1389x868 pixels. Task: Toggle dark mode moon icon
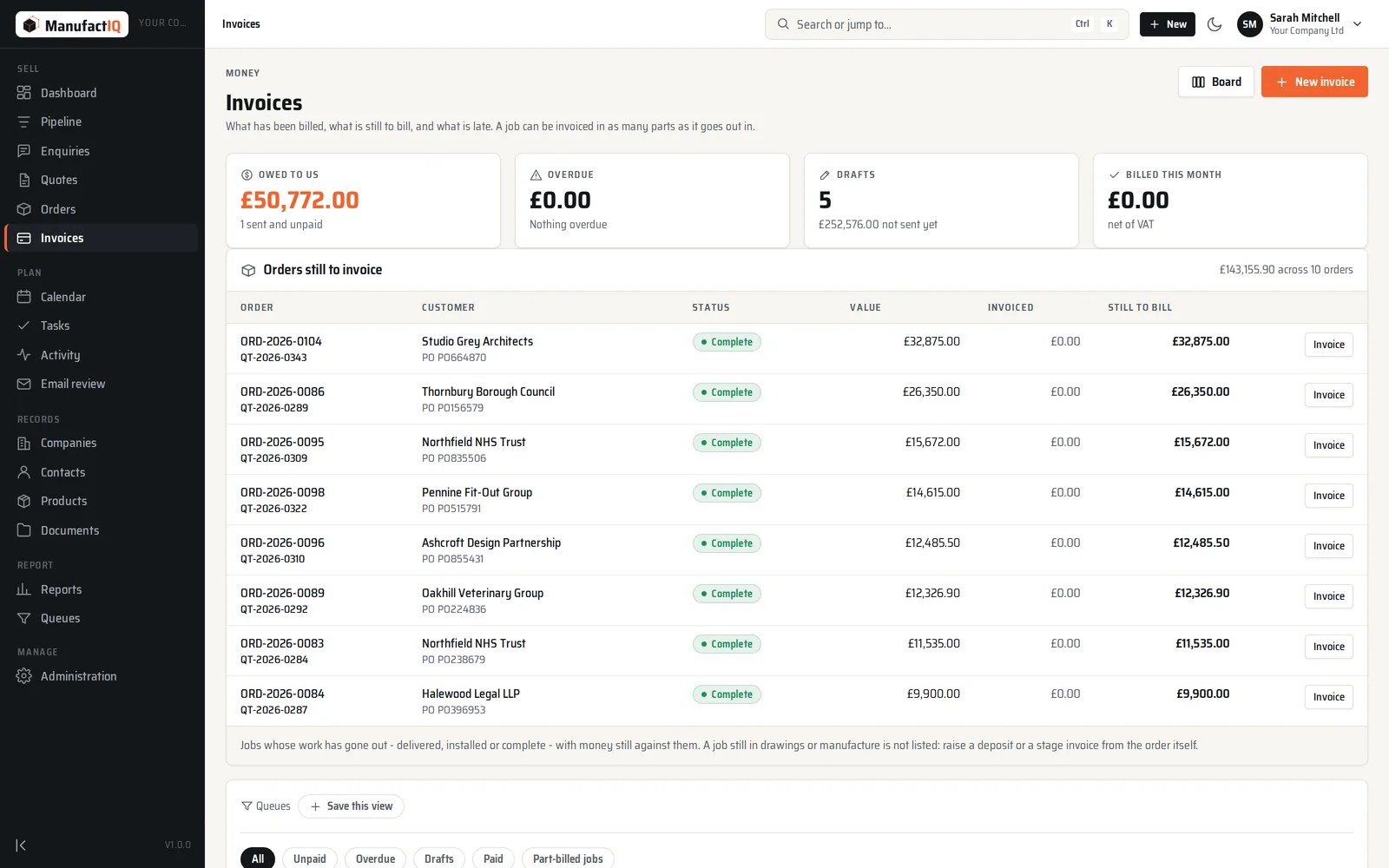[x=1215, y=24]
